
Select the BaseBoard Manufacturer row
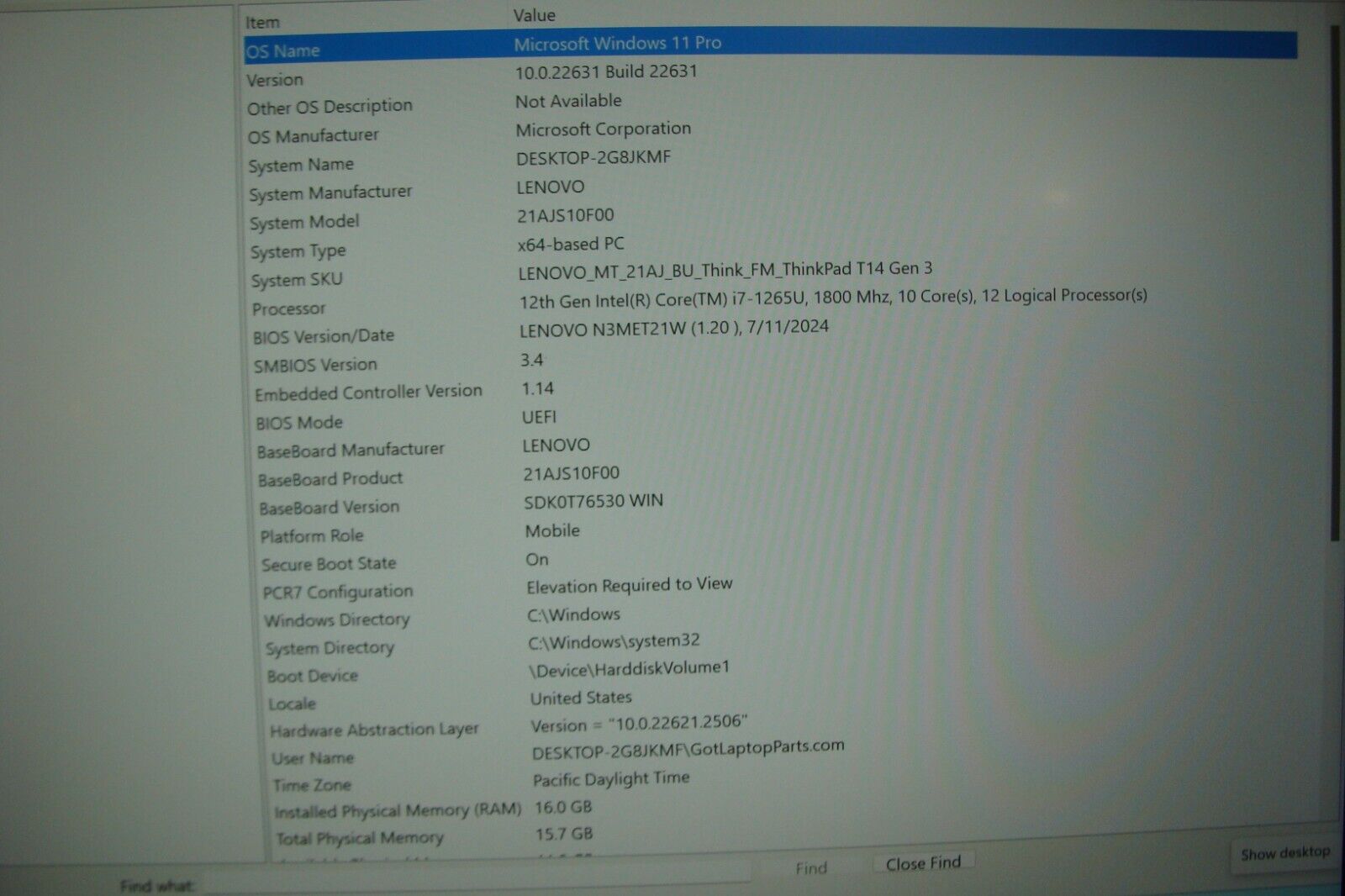click(351, 451)
